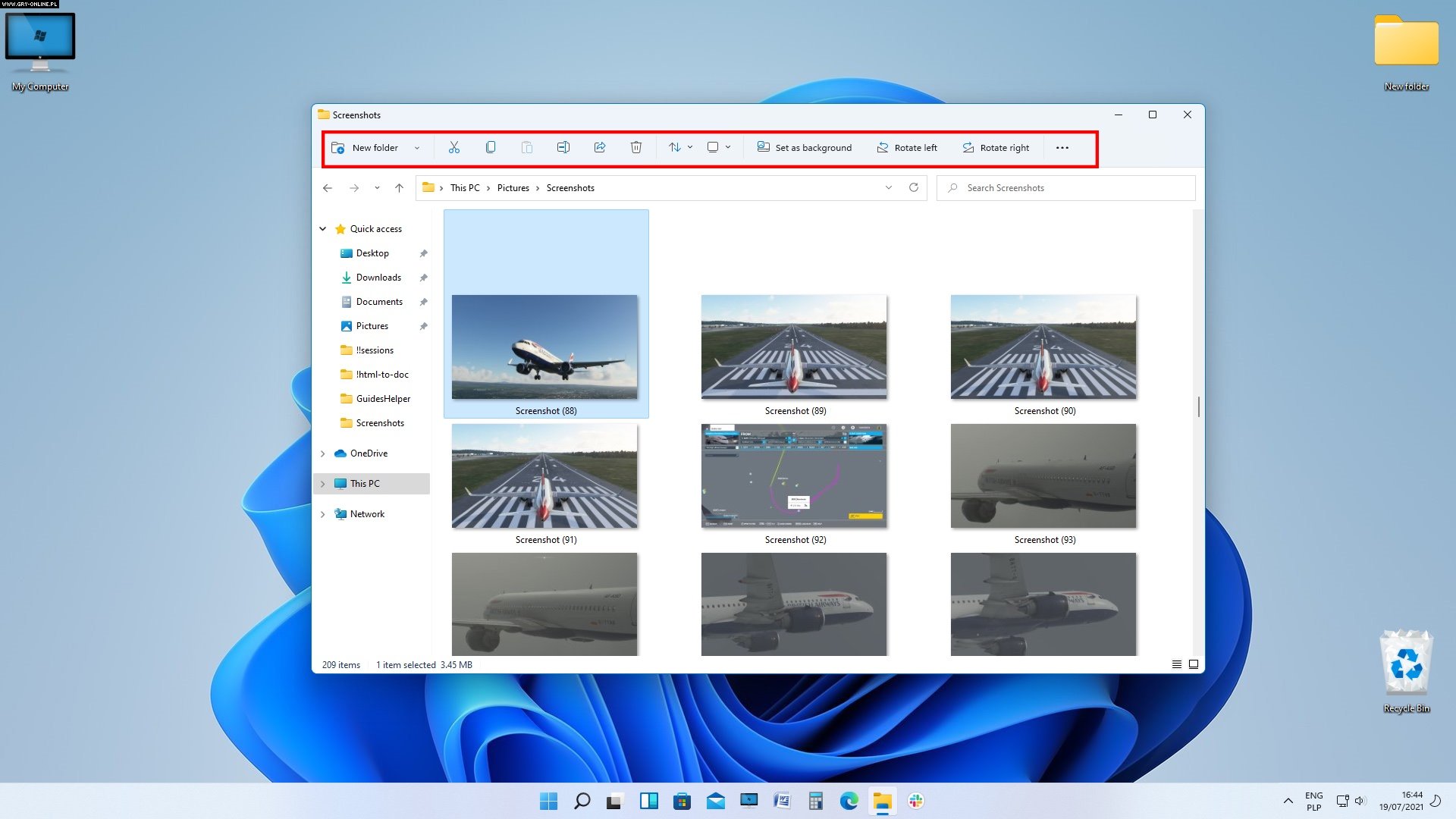Select Pictures in the breadcrumb path
This screenshot has height=819, width=1456.
(x=513, y=188)
